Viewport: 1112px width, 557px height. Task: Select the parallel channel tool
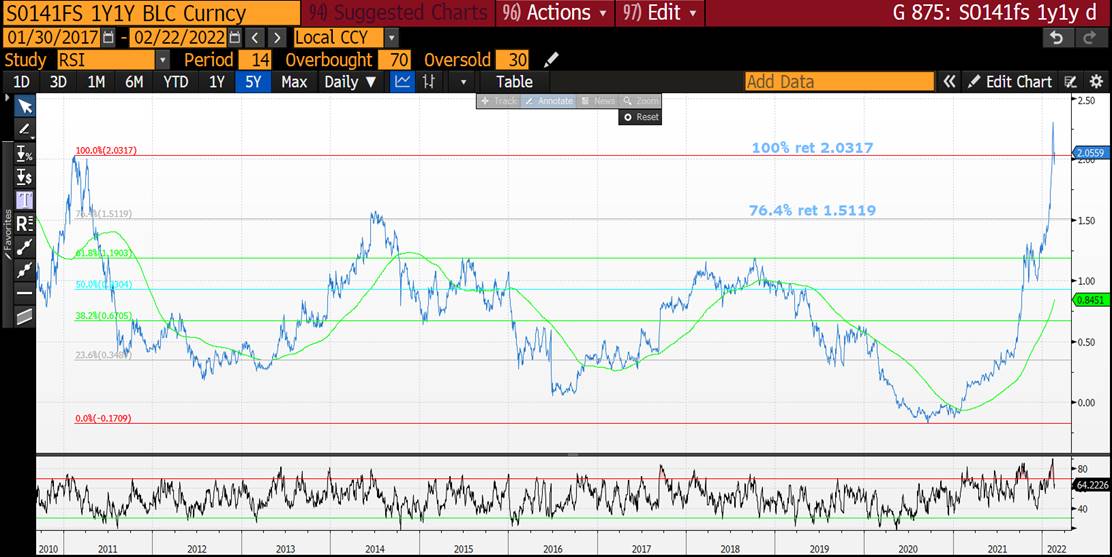pos(25,316)
